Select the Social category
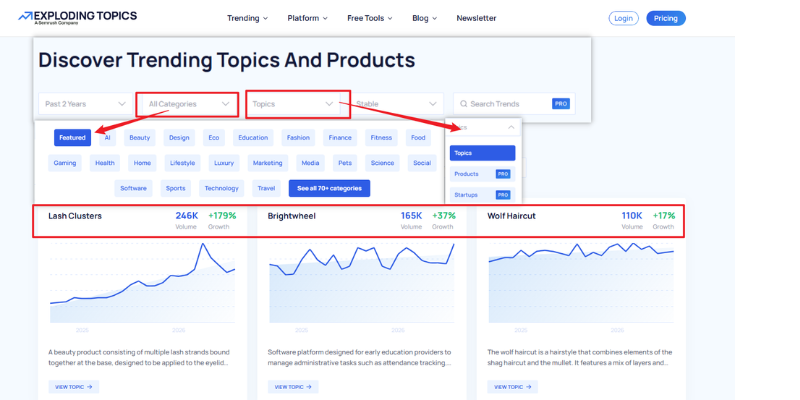800x400 pixels. click(x=422, y=163)
